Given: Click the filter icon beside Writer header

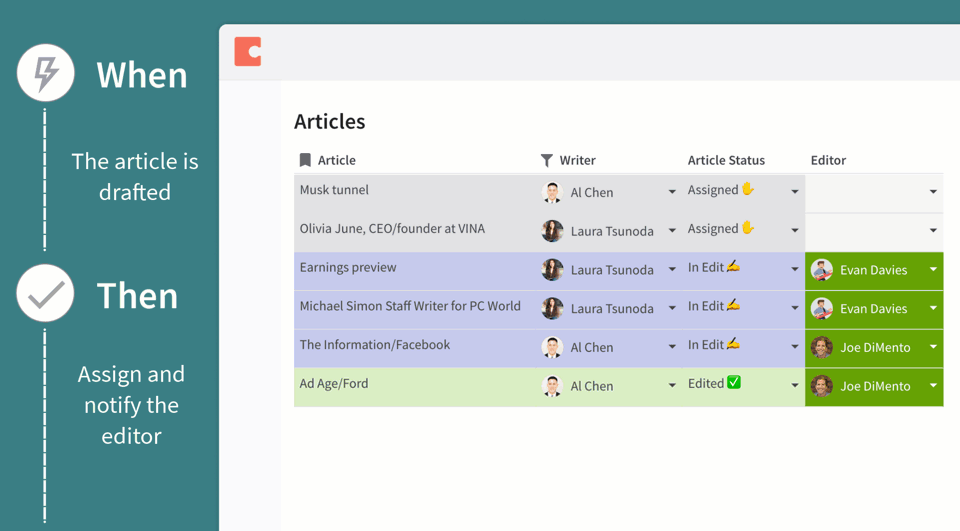Looking at the screenshot, I should point(546,160).
